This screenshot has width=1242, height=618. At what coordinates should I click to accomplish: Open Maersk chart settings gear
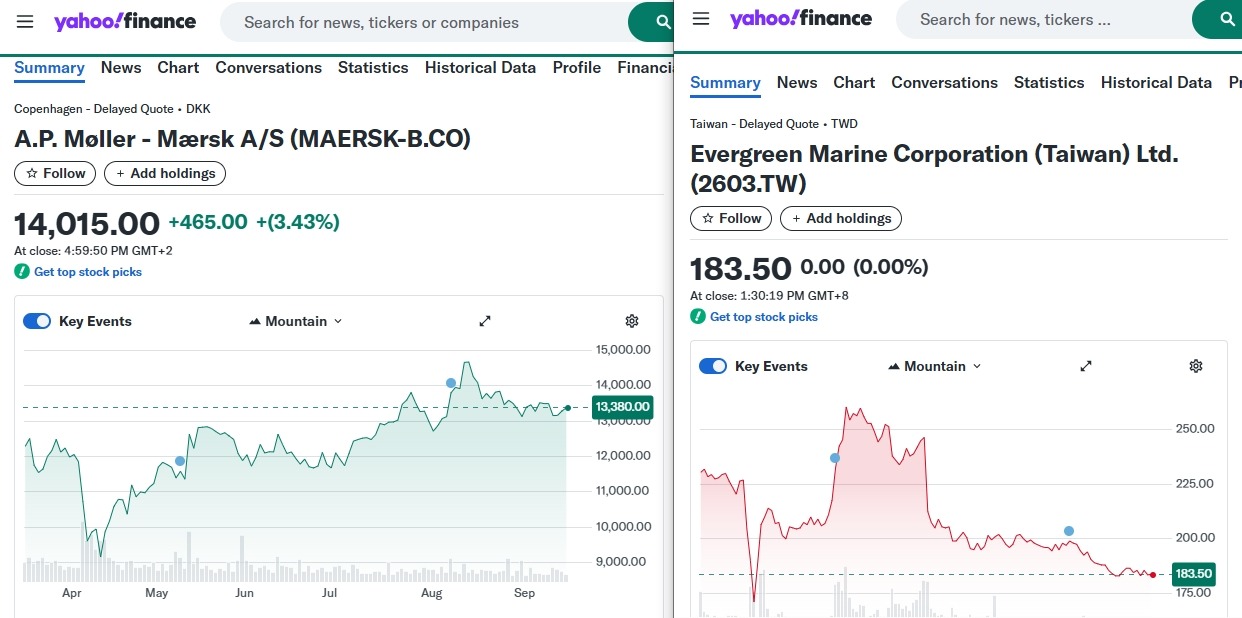(x=632, y=321)
